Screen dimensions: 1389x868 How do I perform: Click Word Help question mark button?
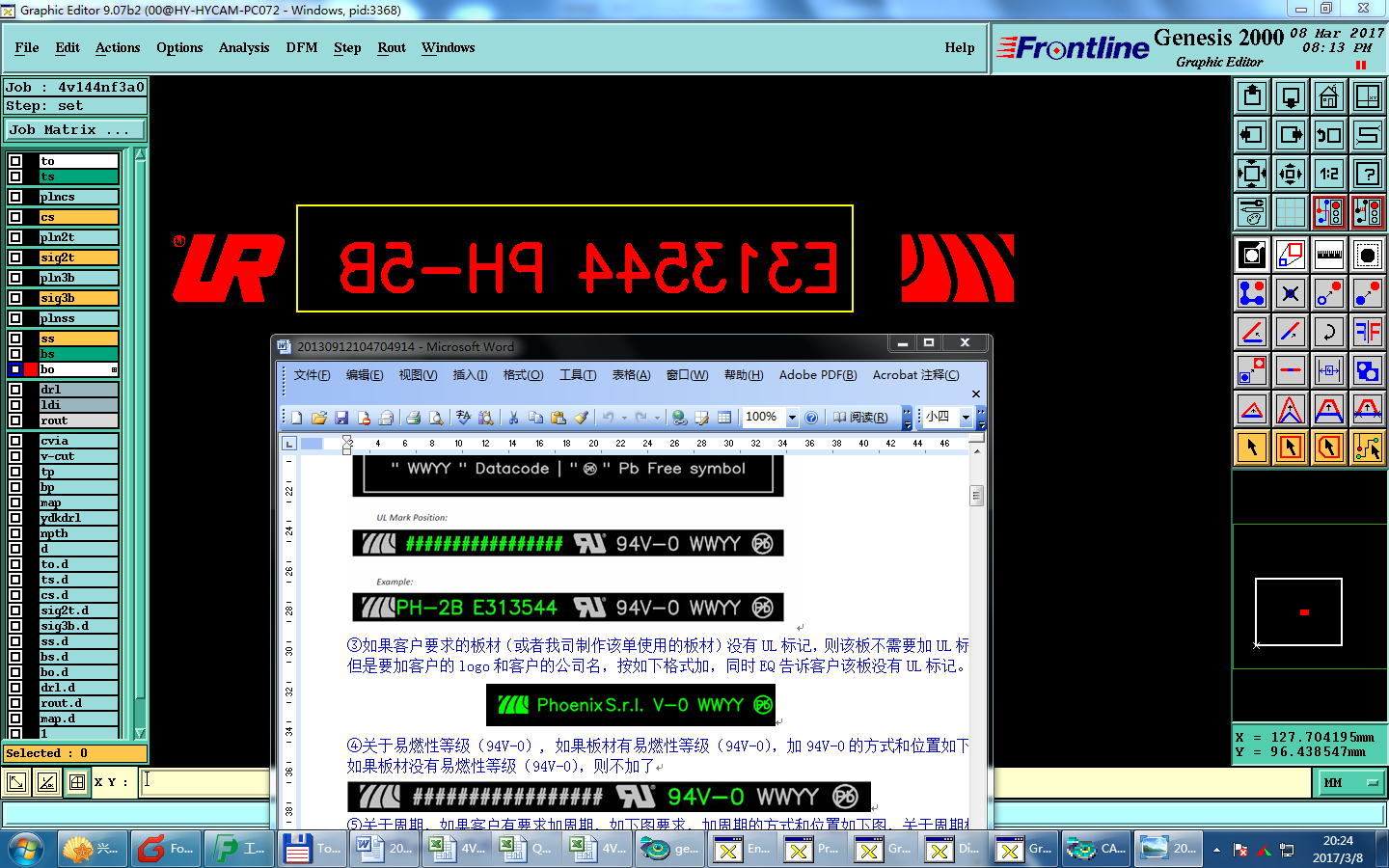click(x=812, y=418)
